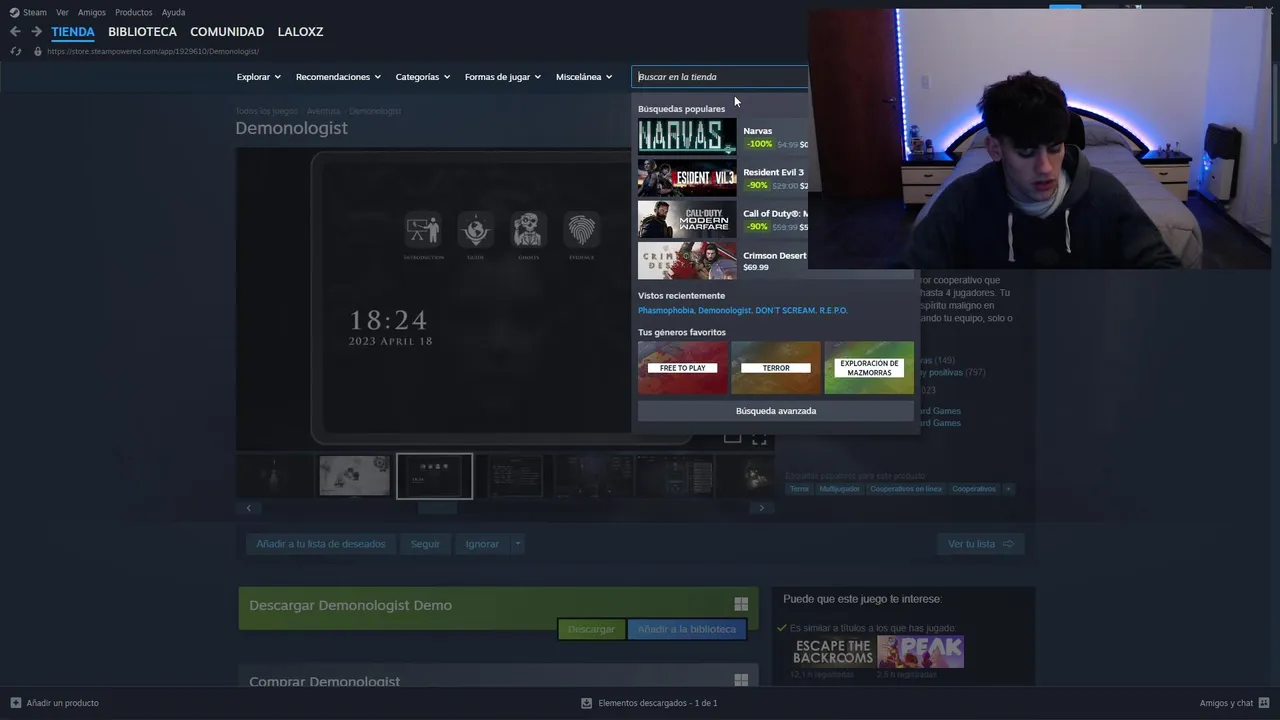This screenshot has width=1280, height=720.
Task: Click the downloads icon in the status bar
Action: 587,703
